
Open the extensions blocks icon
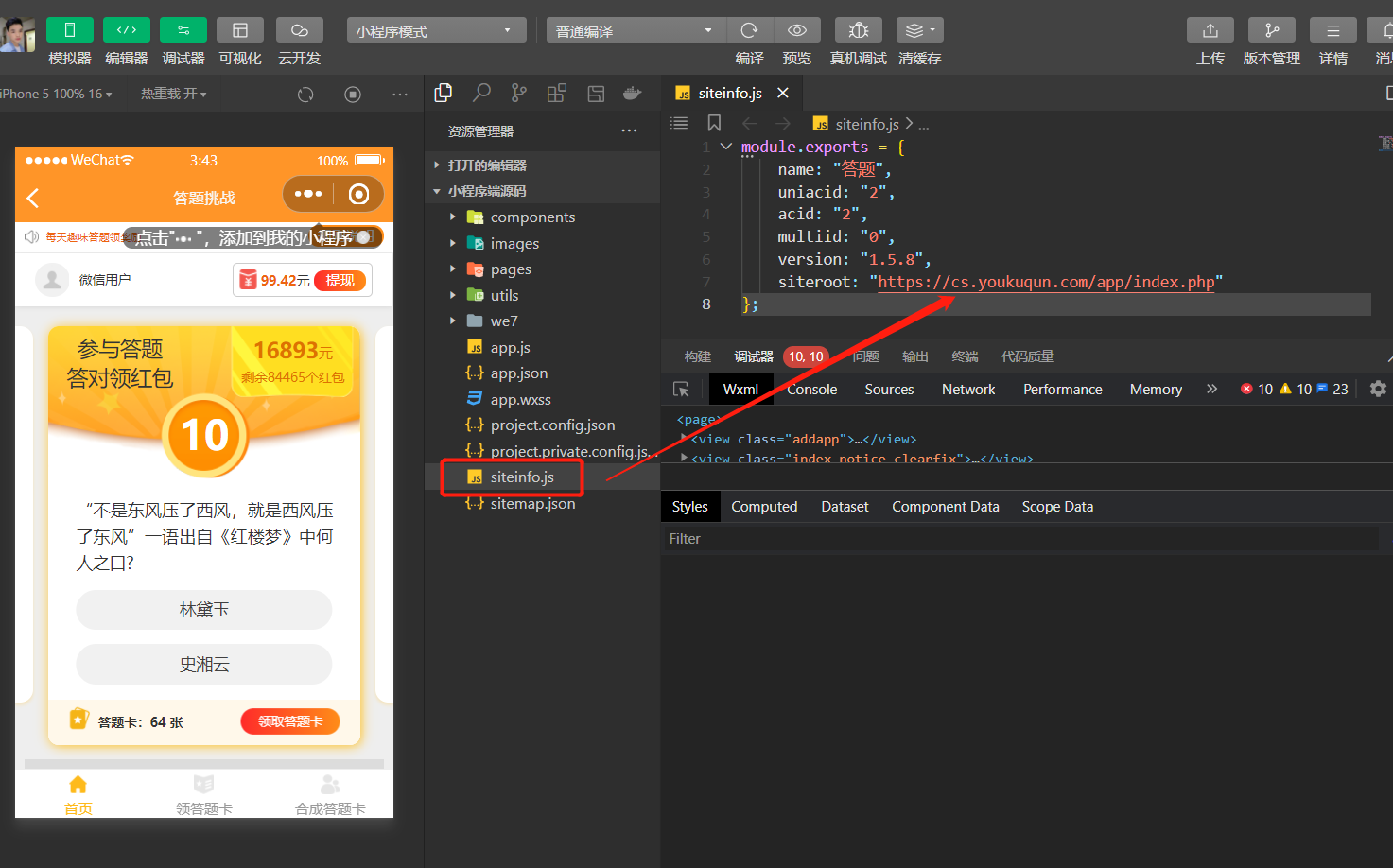coord(557,93)
